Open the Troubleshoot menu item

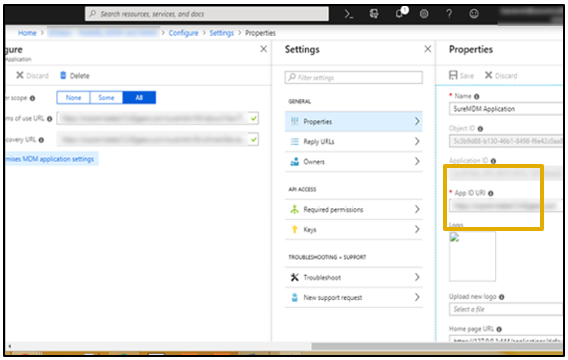[x=354, y=277]
